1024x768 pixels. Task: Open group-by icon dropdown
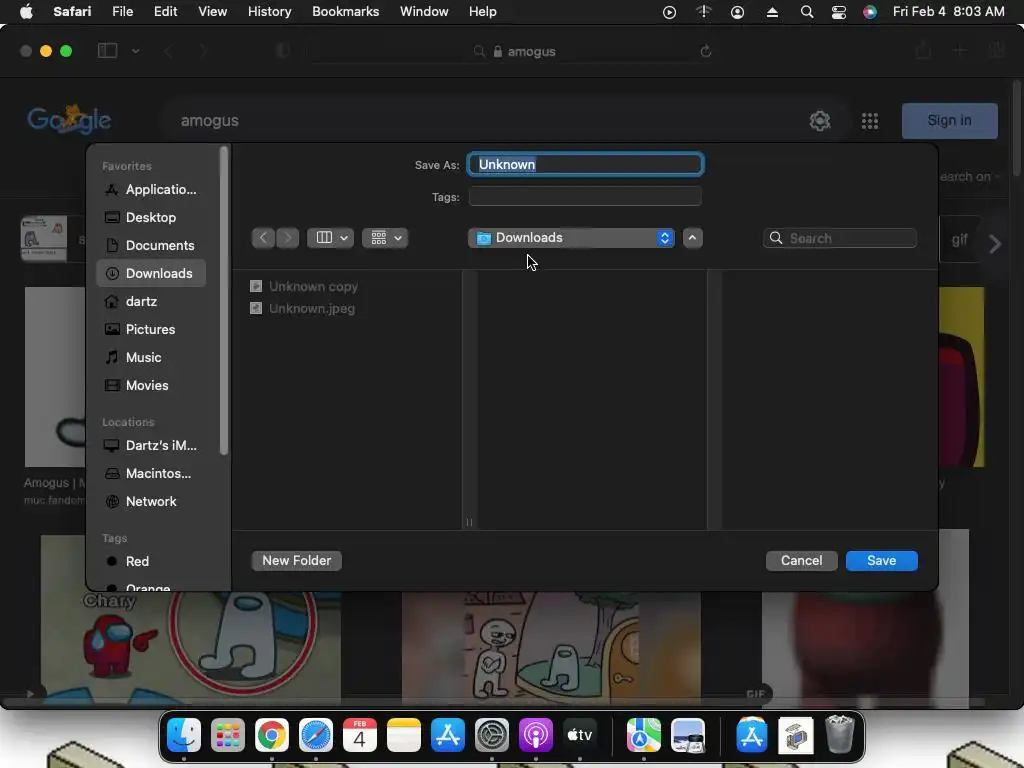[x=385, y=238]
